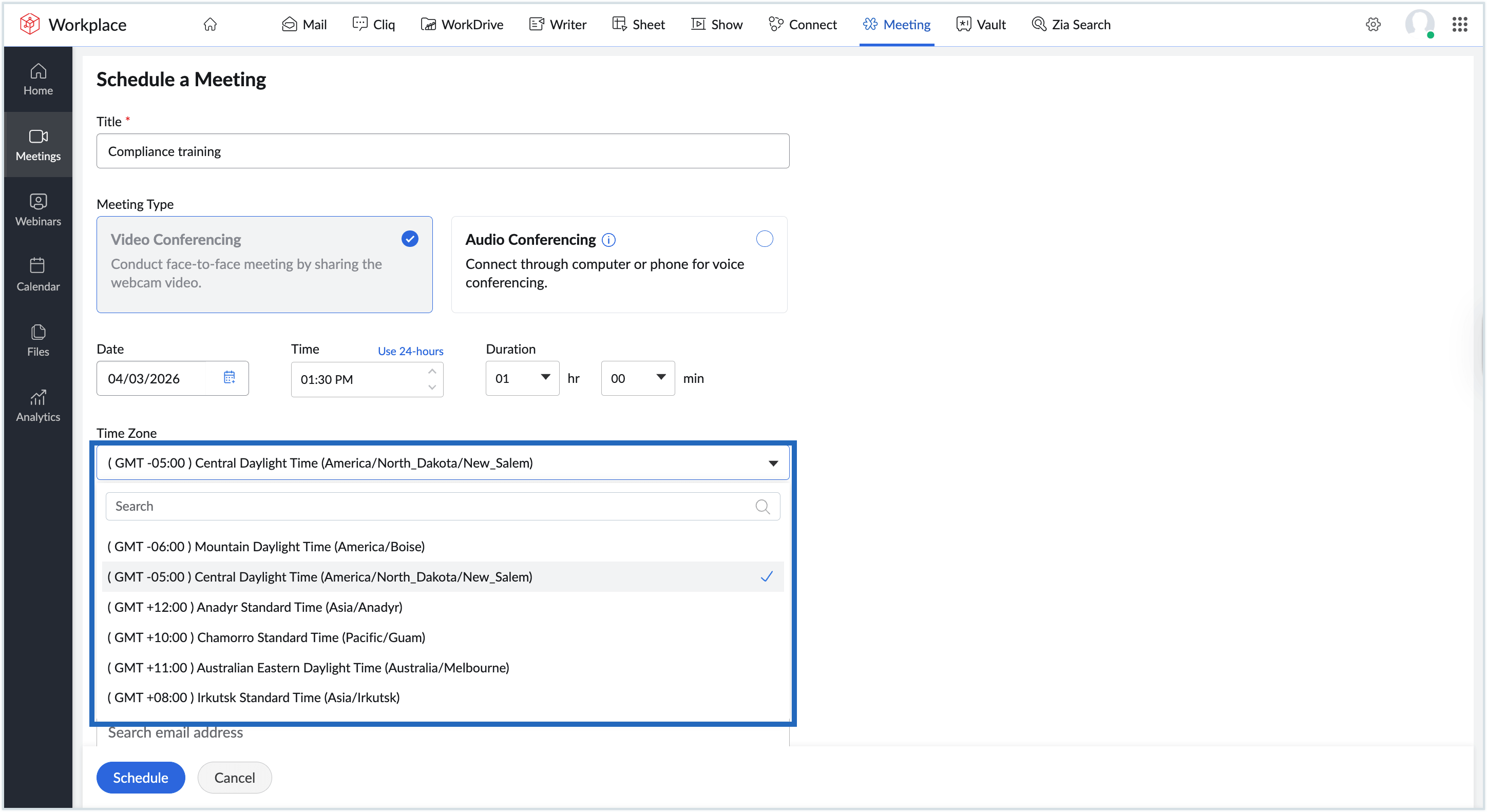Choose Mountain Daylight Time (America/Boise)
1487x812 pixels.
266,546
